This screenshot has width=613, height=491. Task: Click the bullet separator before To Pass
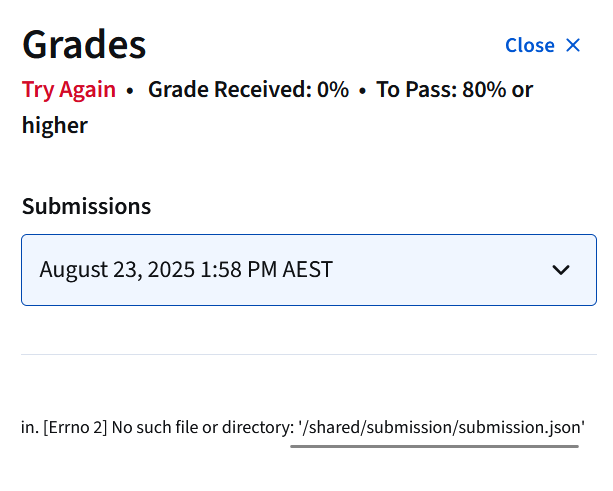point(362,91)
